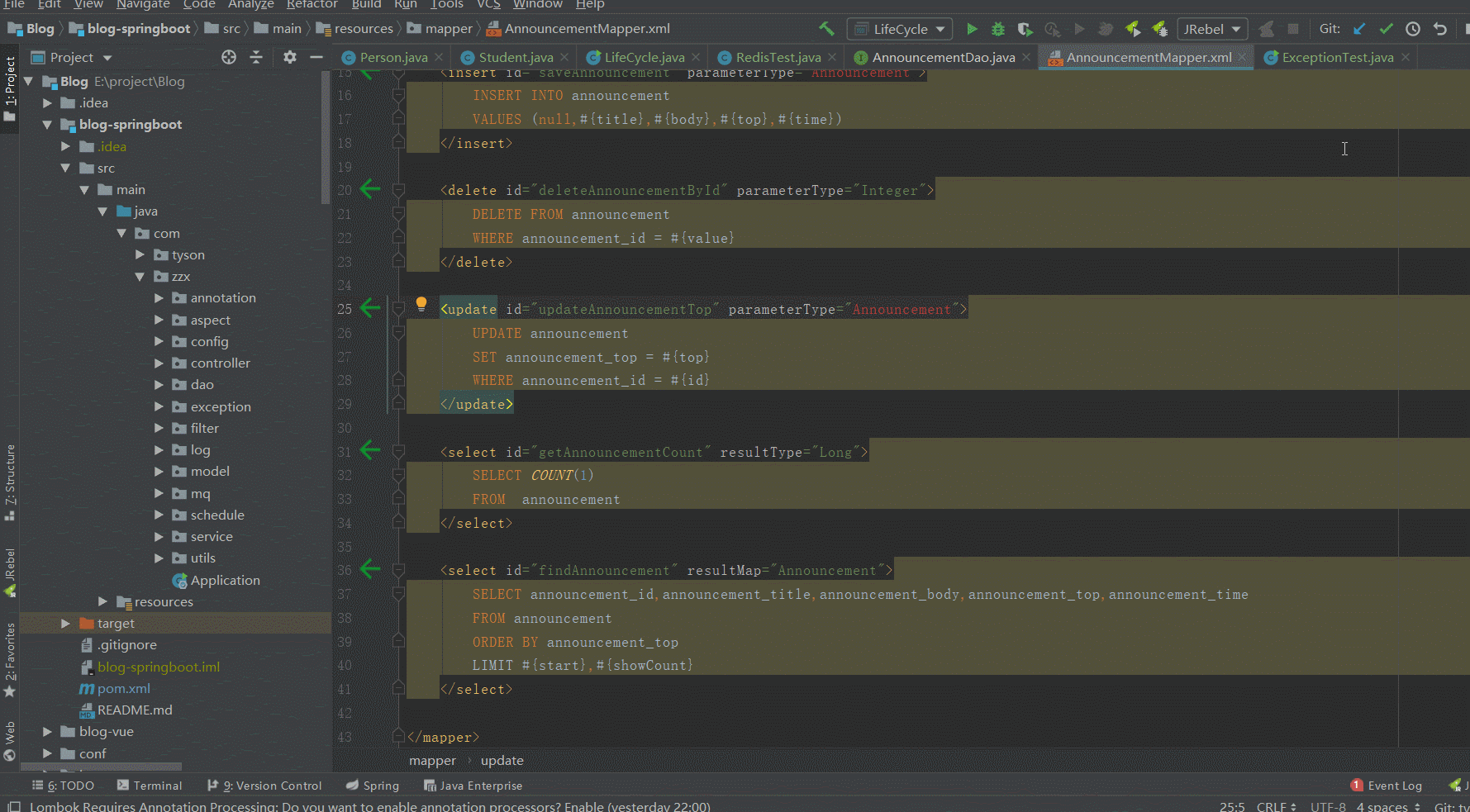The image size is (1470, 812).
Task: Toggle the Spring tool window
Action: click(x=373, y=786)
